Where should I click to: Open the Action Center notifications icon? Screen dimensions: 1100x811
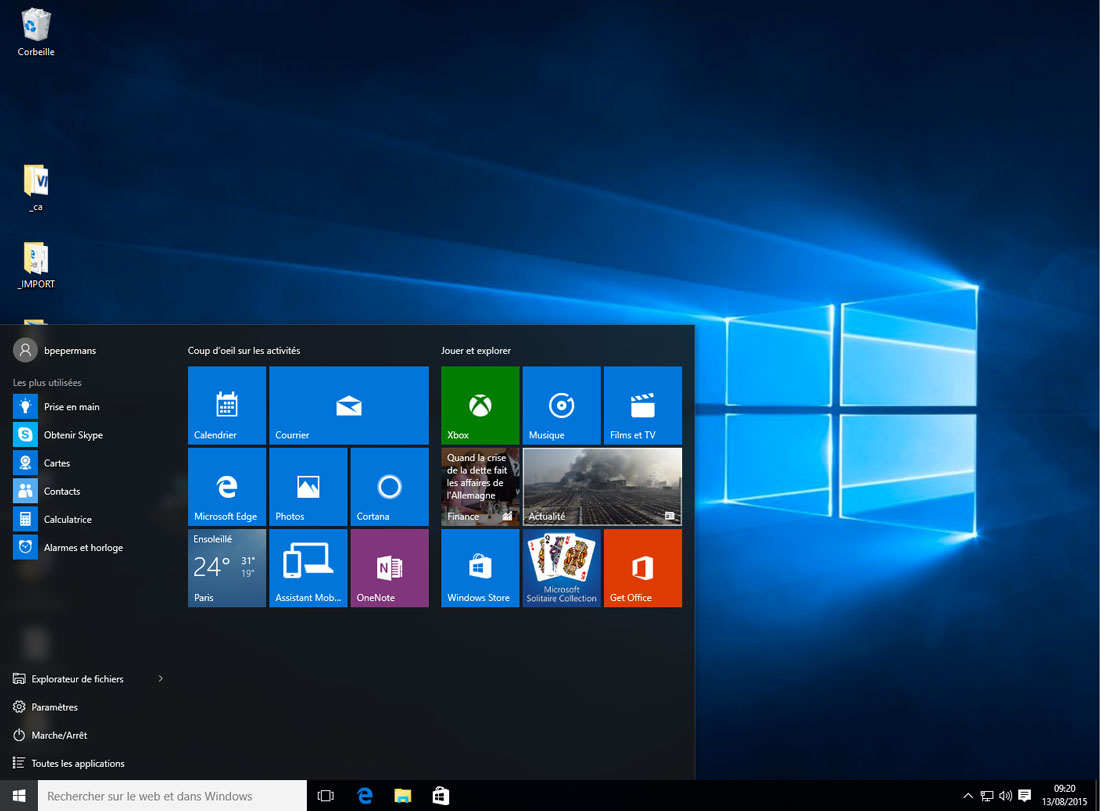coord(1024,796)
